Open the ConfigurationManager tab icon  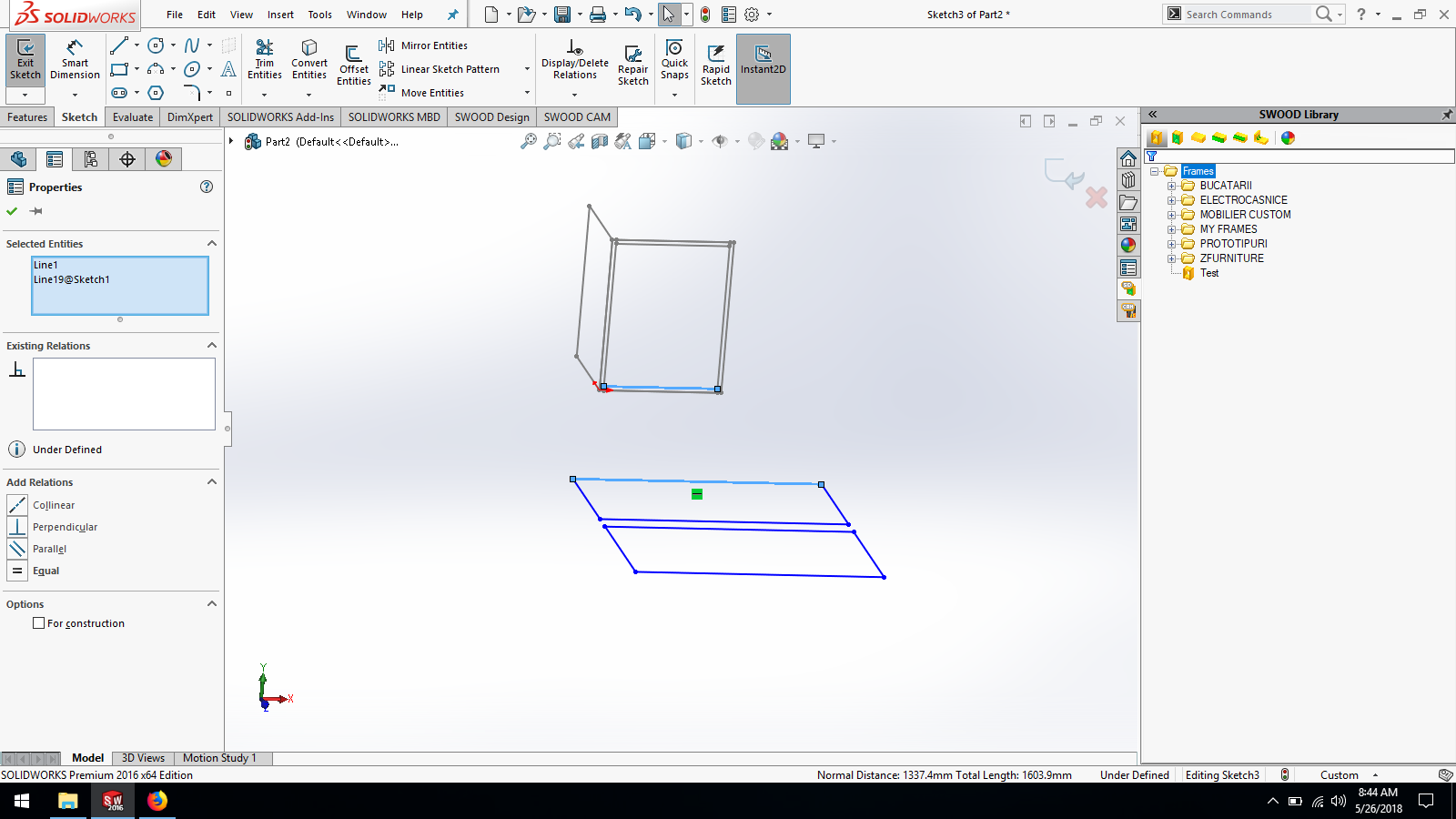tap(91, 159)
